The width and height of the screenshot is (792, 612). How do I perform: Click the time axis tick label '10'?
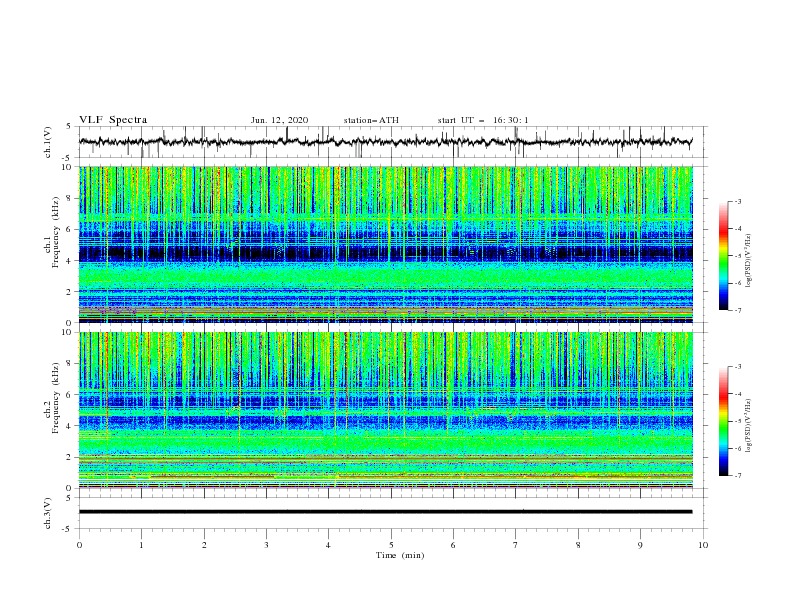pyautogui.click(x=703, y=545)
